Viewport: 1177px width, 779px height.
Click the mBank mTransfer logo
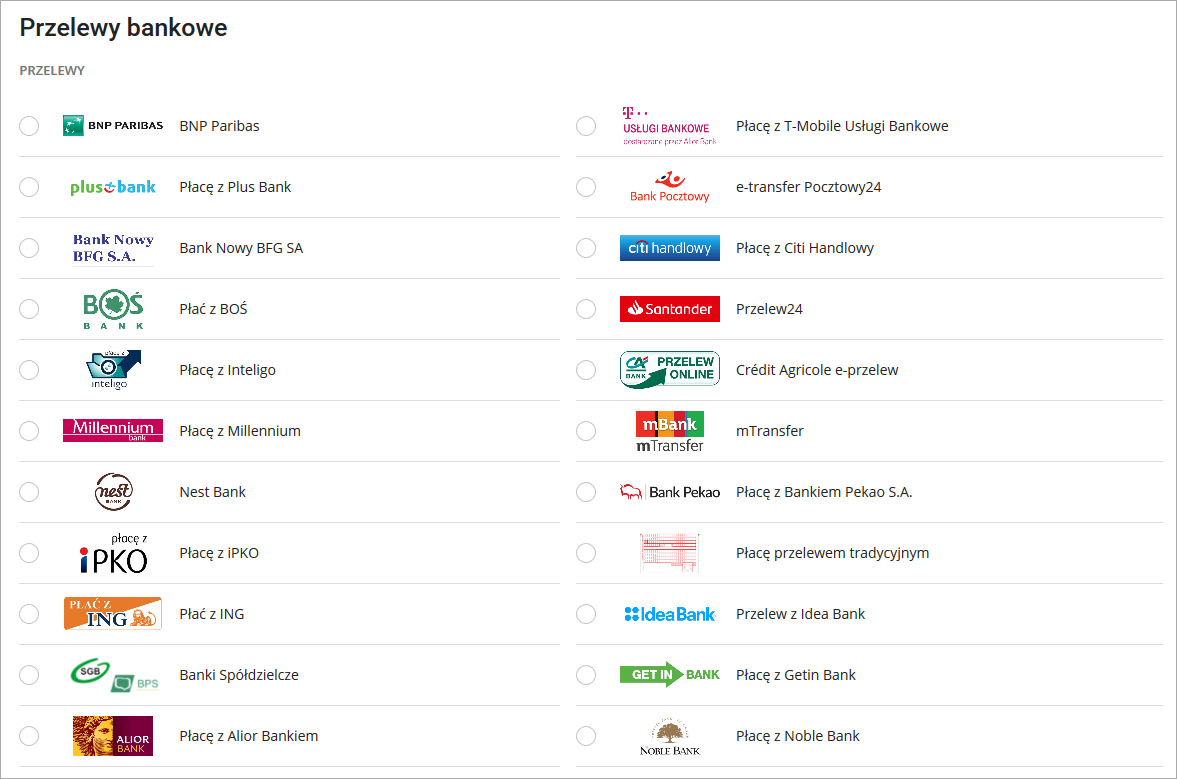tap(669, 431)
